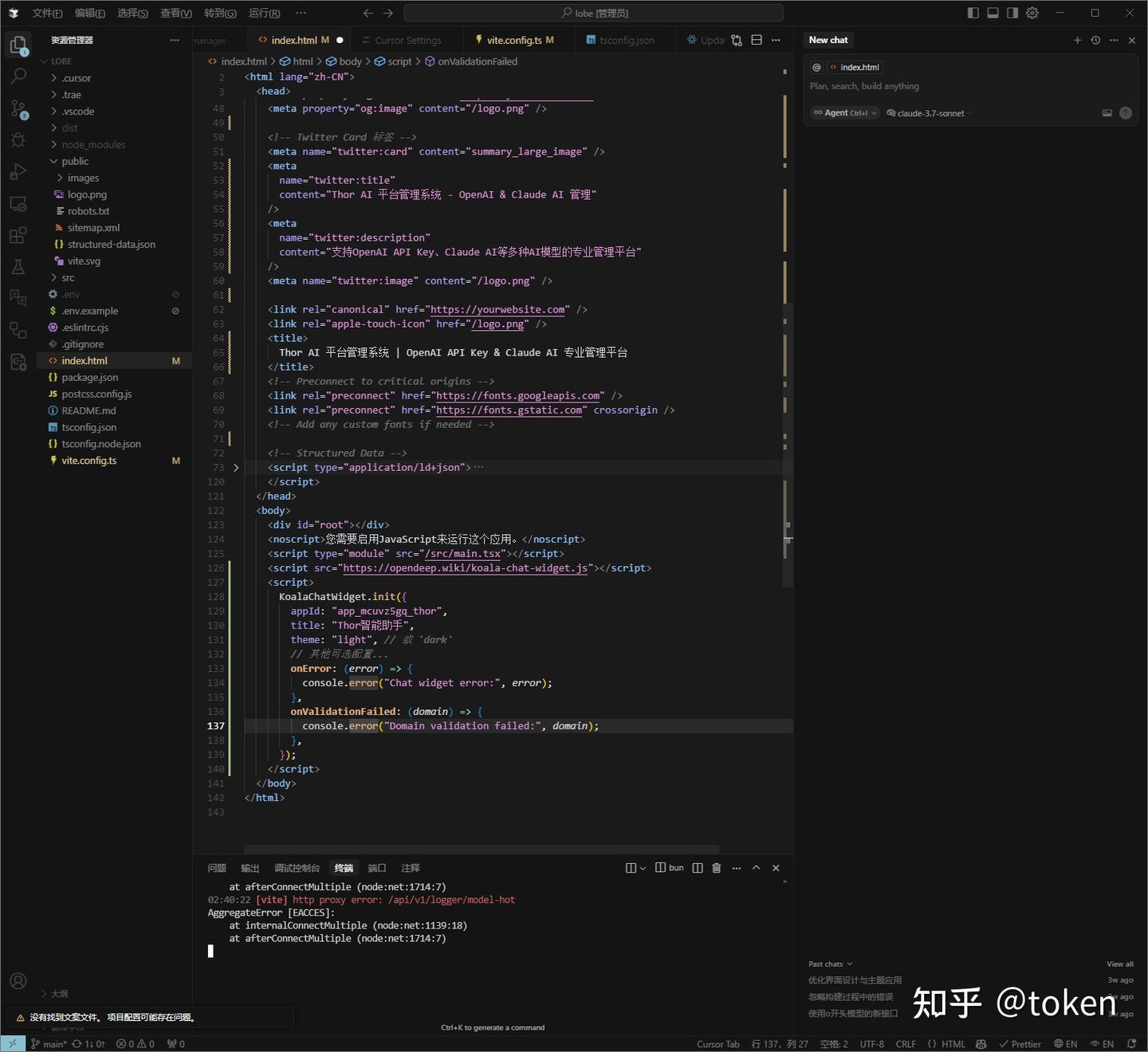Open the Extensions view in activity bar

[x=18, y=235]
